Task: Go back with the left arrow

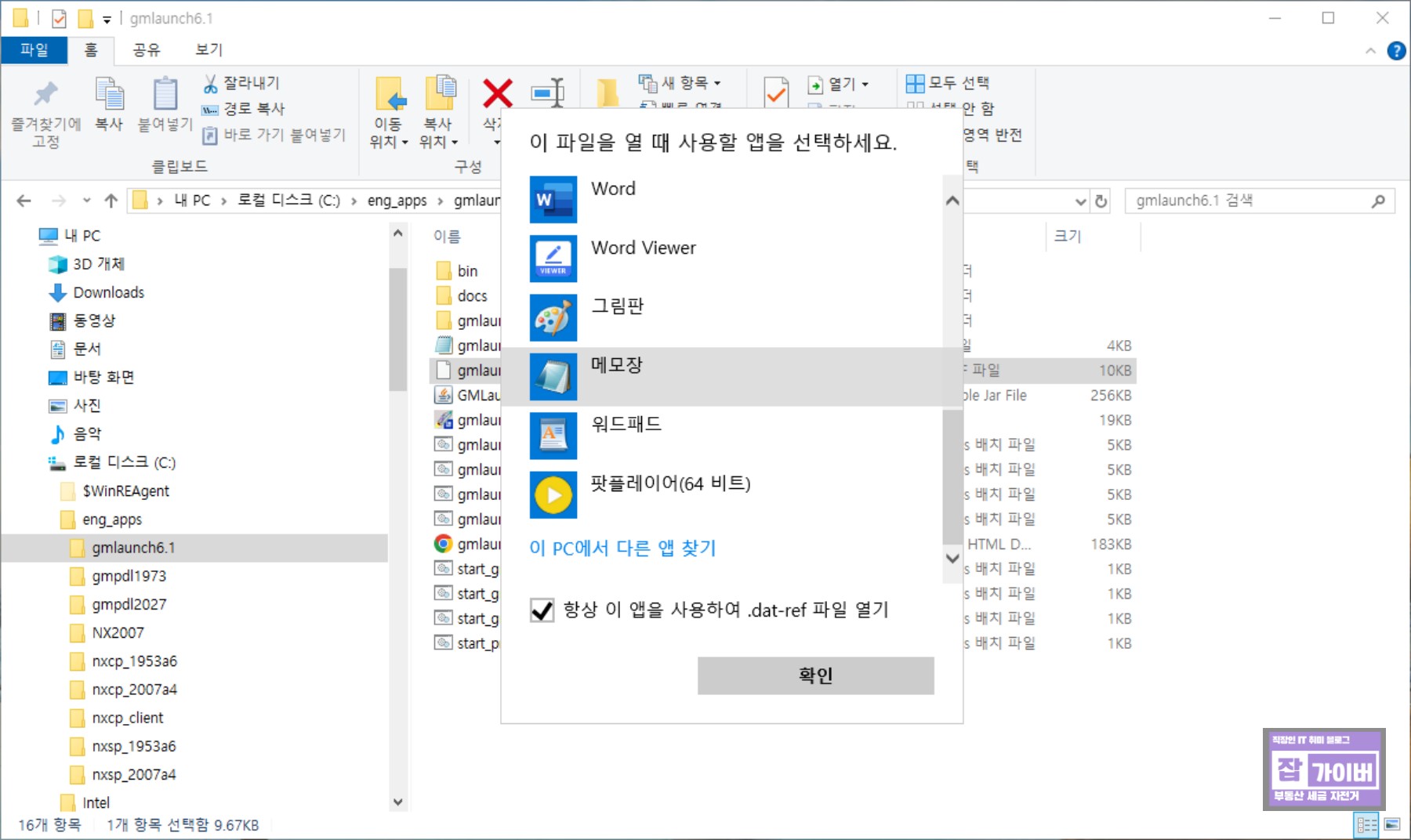Action: (24, 201)
